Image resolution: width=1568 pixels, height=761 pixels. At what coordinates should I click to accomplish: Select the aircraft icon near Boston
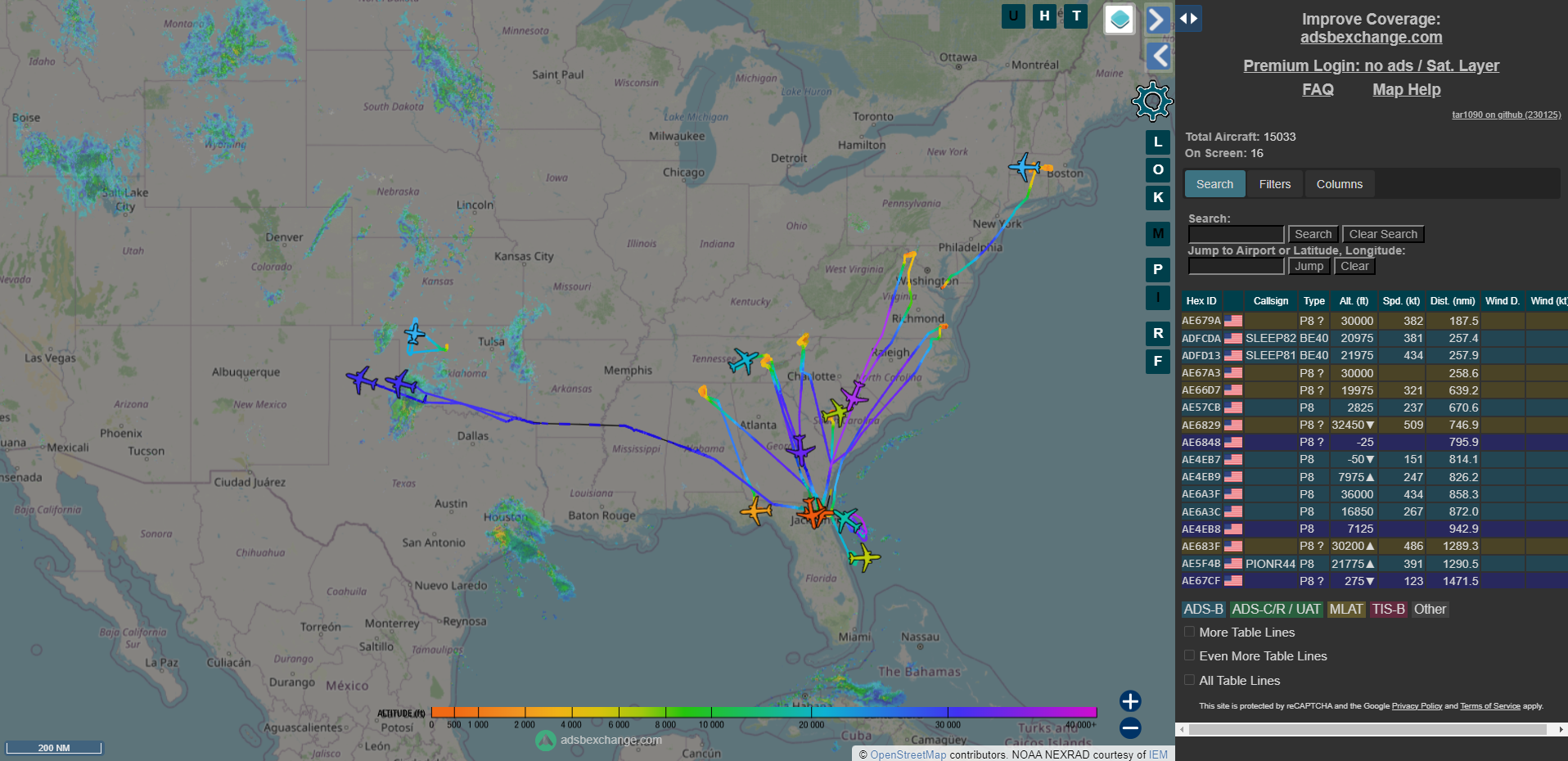1025,167
